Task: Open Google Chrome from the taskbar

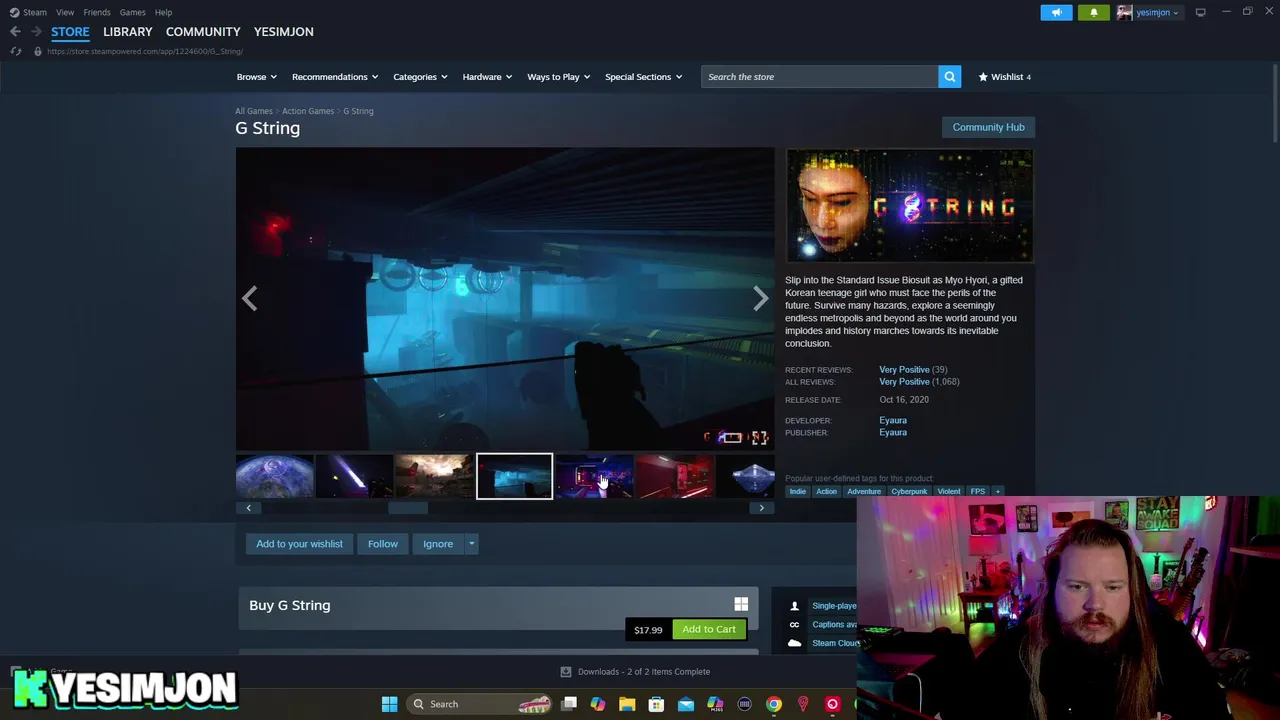Action: [x=773, y=704]
